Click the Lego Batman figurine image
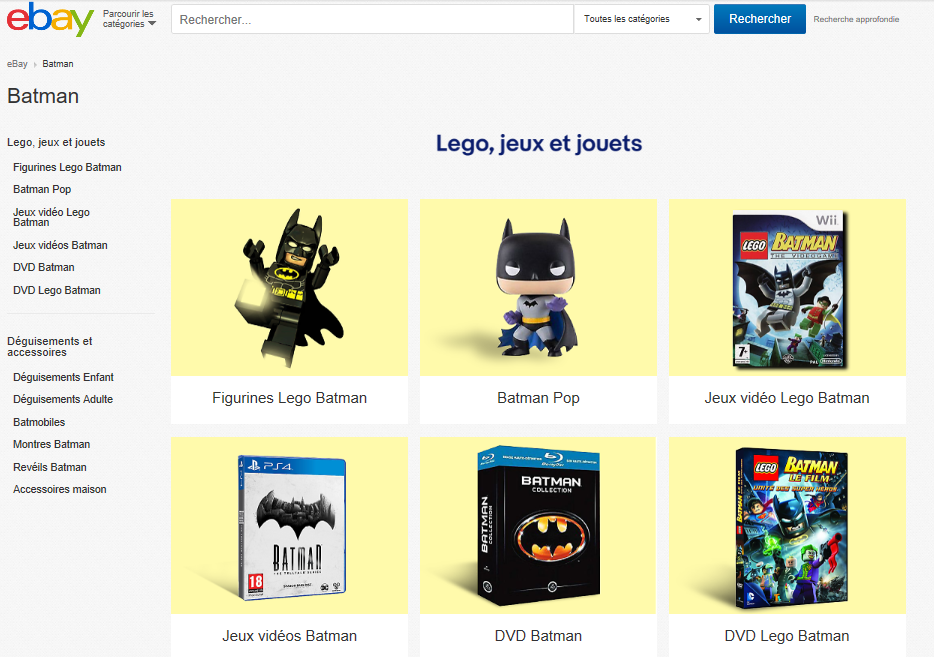 [289, 288]
